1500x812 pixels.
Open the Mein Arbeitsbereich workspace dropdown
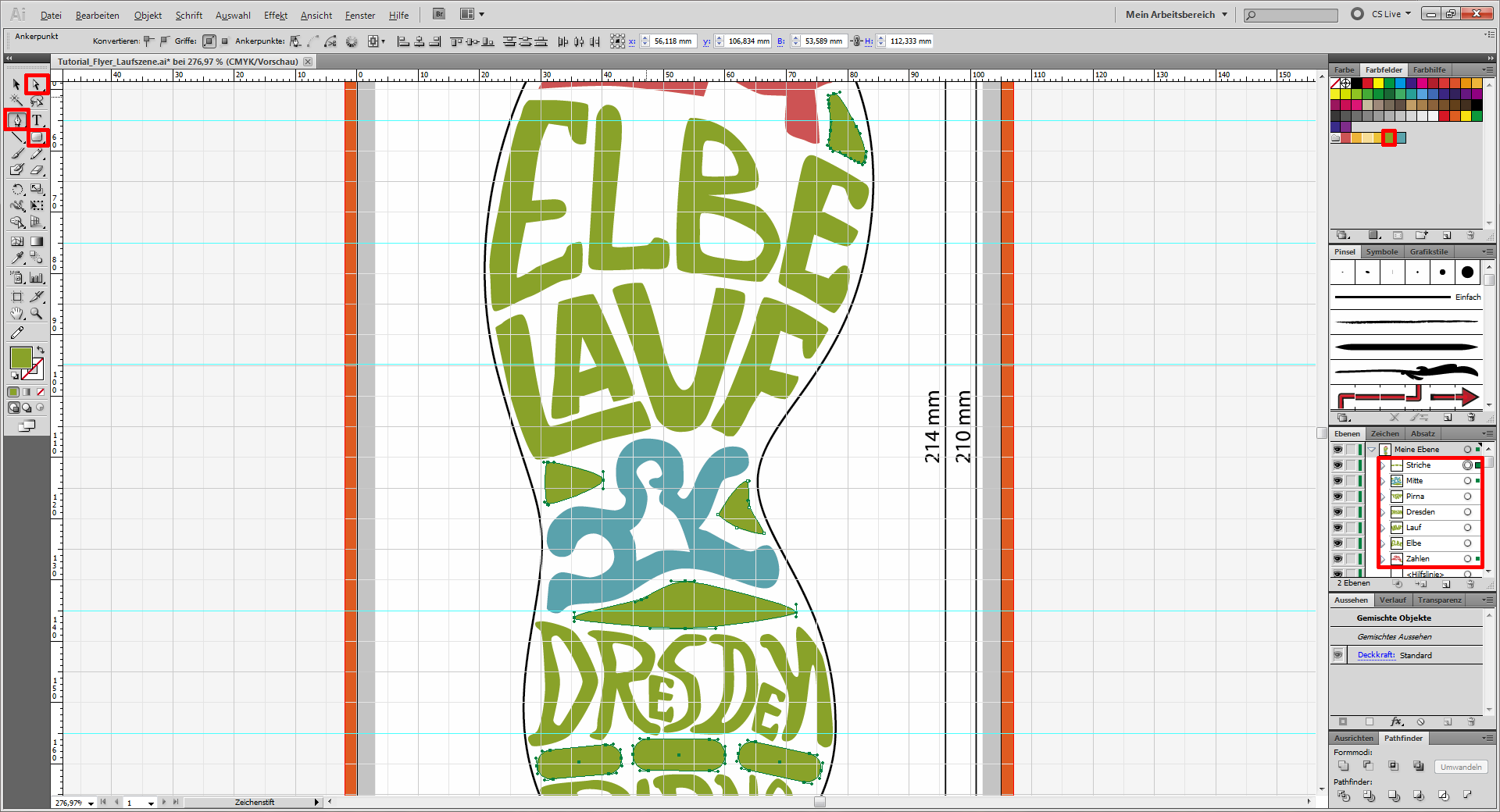1176,15
